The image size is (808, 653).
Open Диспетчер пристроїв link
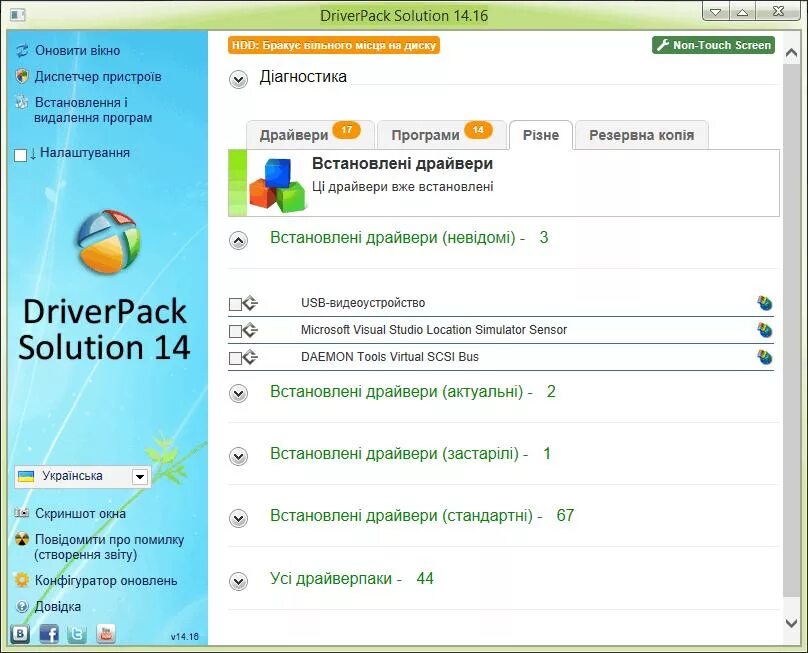[x=98, y=76]
